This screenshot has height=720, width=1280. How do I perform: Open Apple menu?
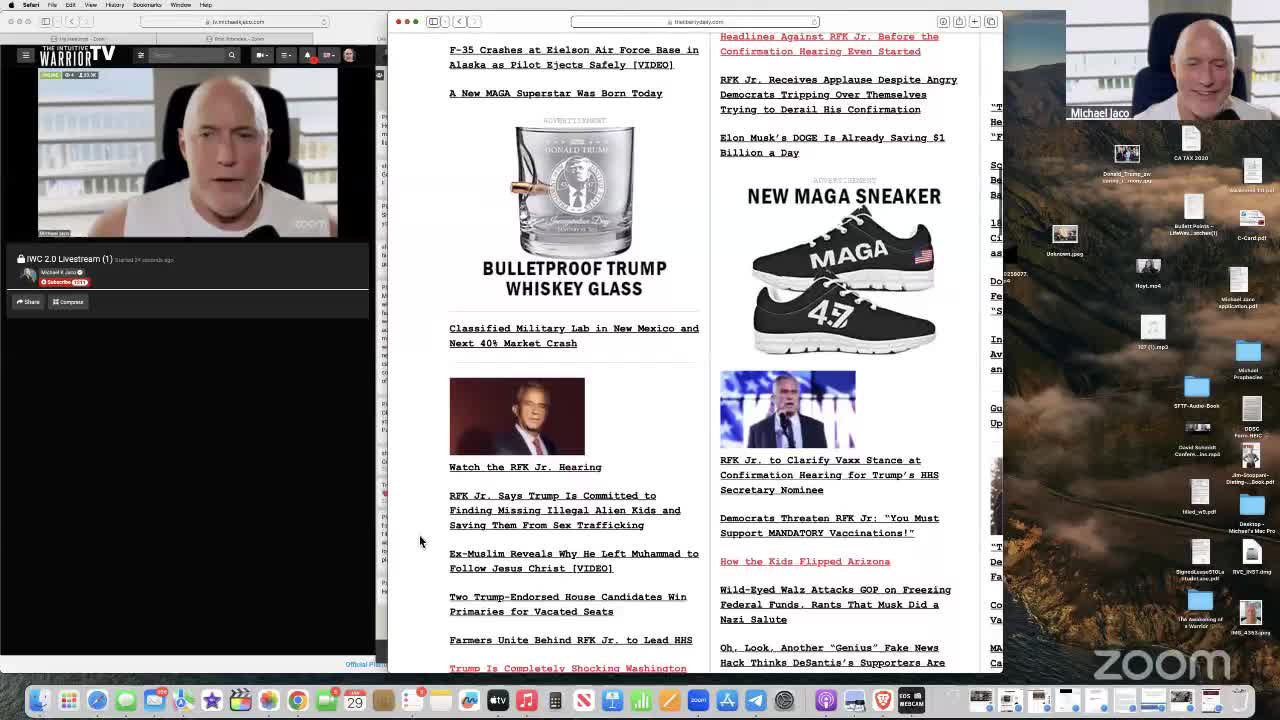click(10, 5)
